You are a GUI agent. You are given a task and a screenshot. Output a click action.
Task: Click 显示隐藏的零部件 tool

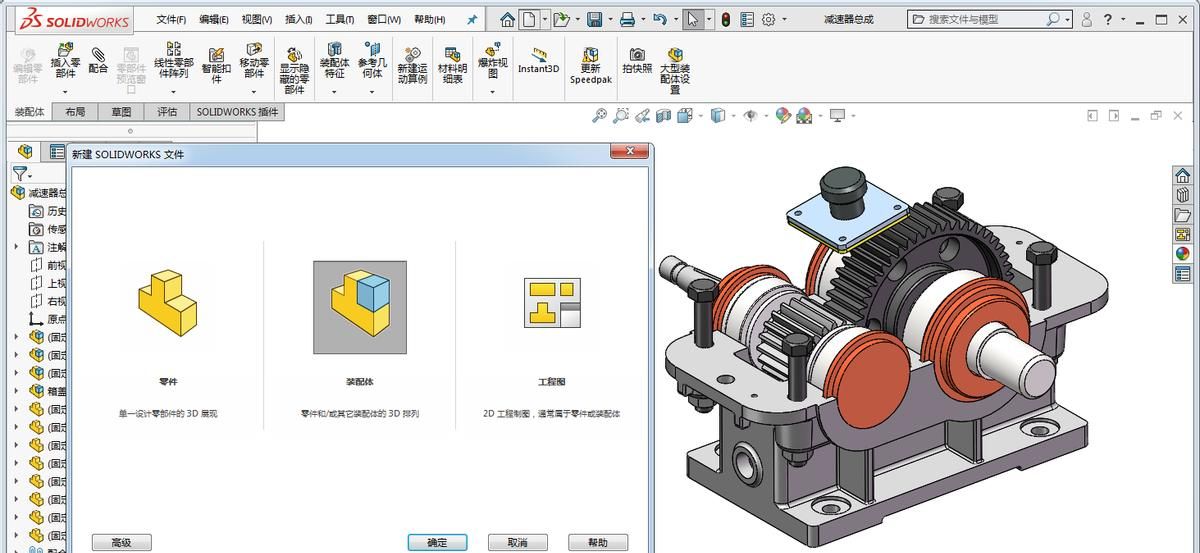point(294,70)
